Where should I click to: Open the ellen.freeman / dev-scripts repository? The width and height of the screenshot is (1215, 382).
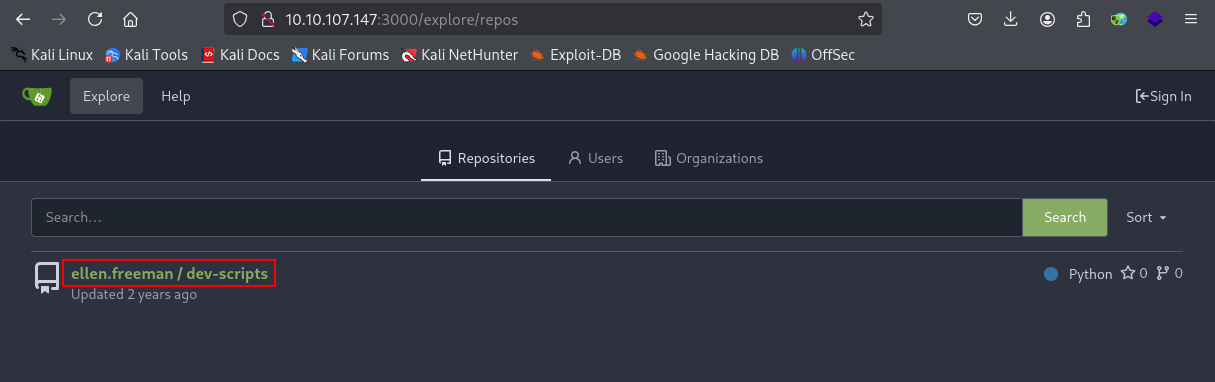click(x=169, y=273)
